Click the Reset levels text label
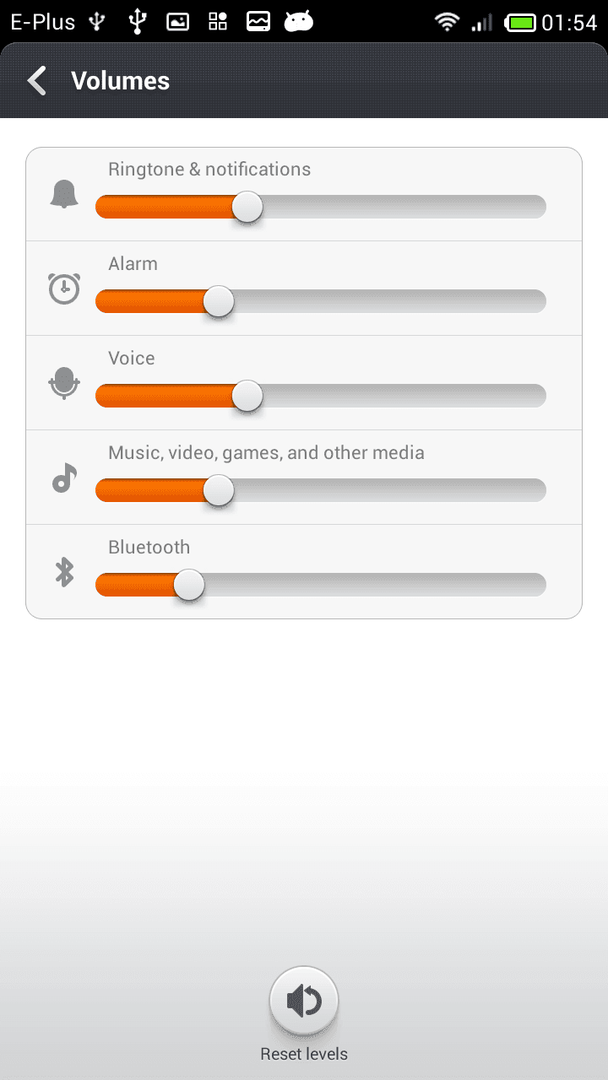Viewport: 608px width, 1080px height. (304, 1054)
